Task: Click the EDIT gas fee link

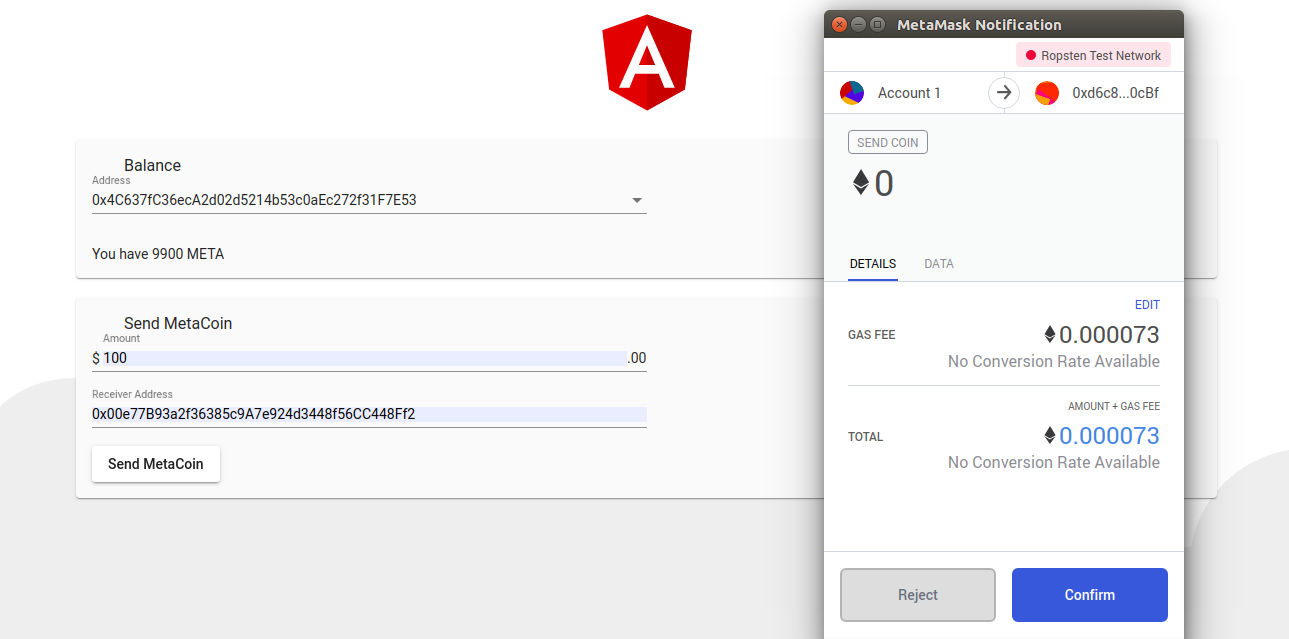Action: coord(1147,305)
